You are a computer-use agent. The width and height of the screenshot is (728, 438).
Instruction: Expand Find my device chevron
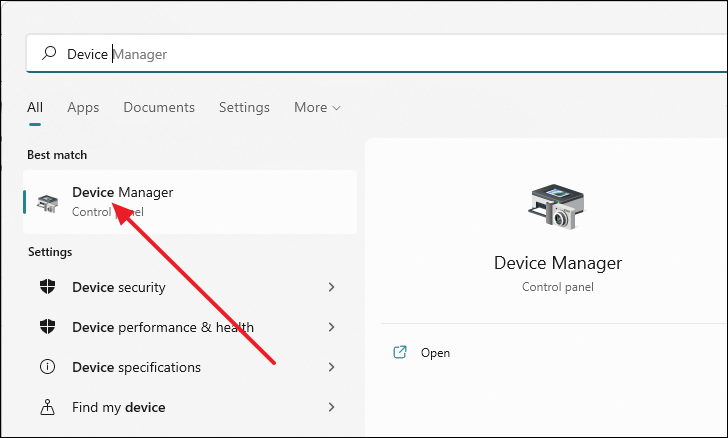[x=332, y=407]
